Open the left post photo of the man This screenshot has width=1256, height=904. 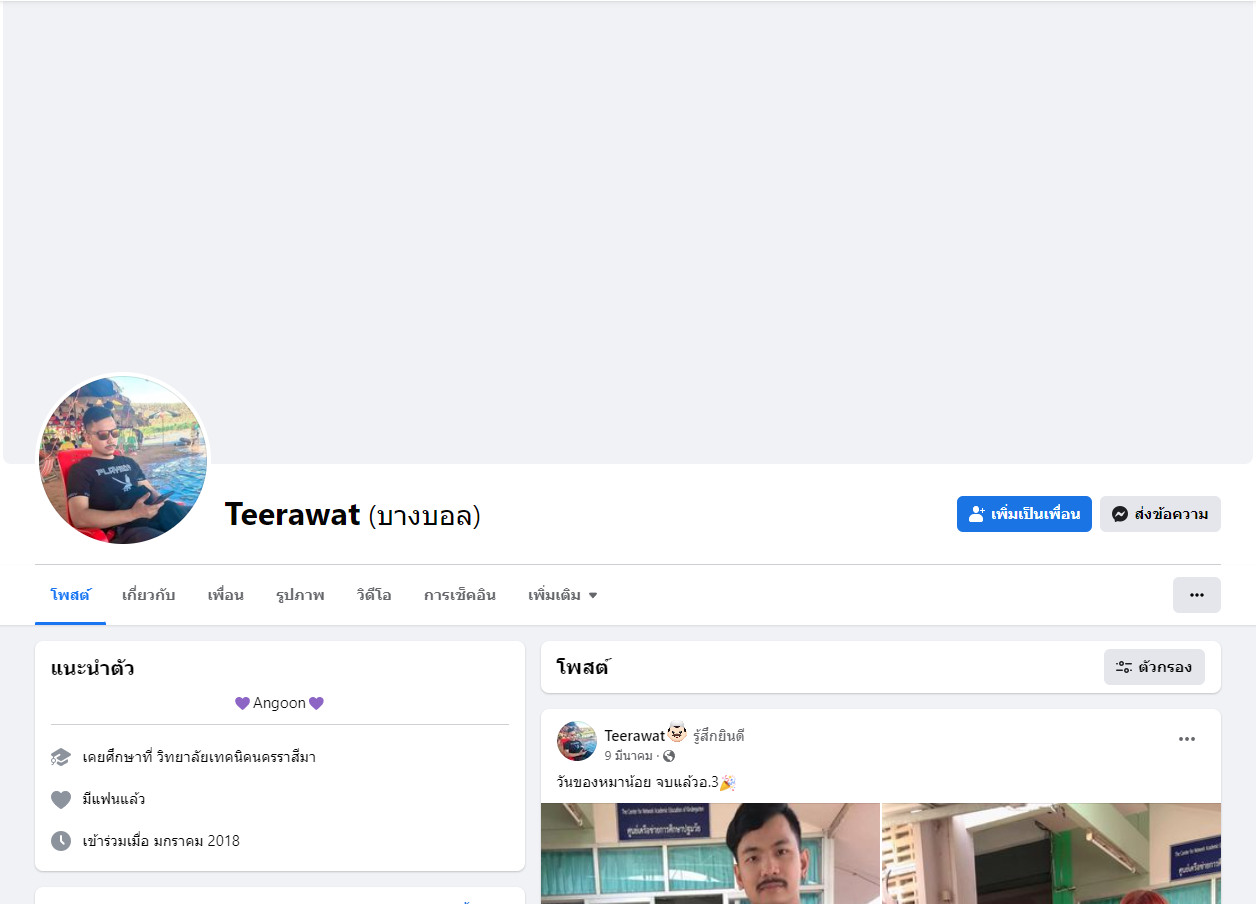(710, 853)
